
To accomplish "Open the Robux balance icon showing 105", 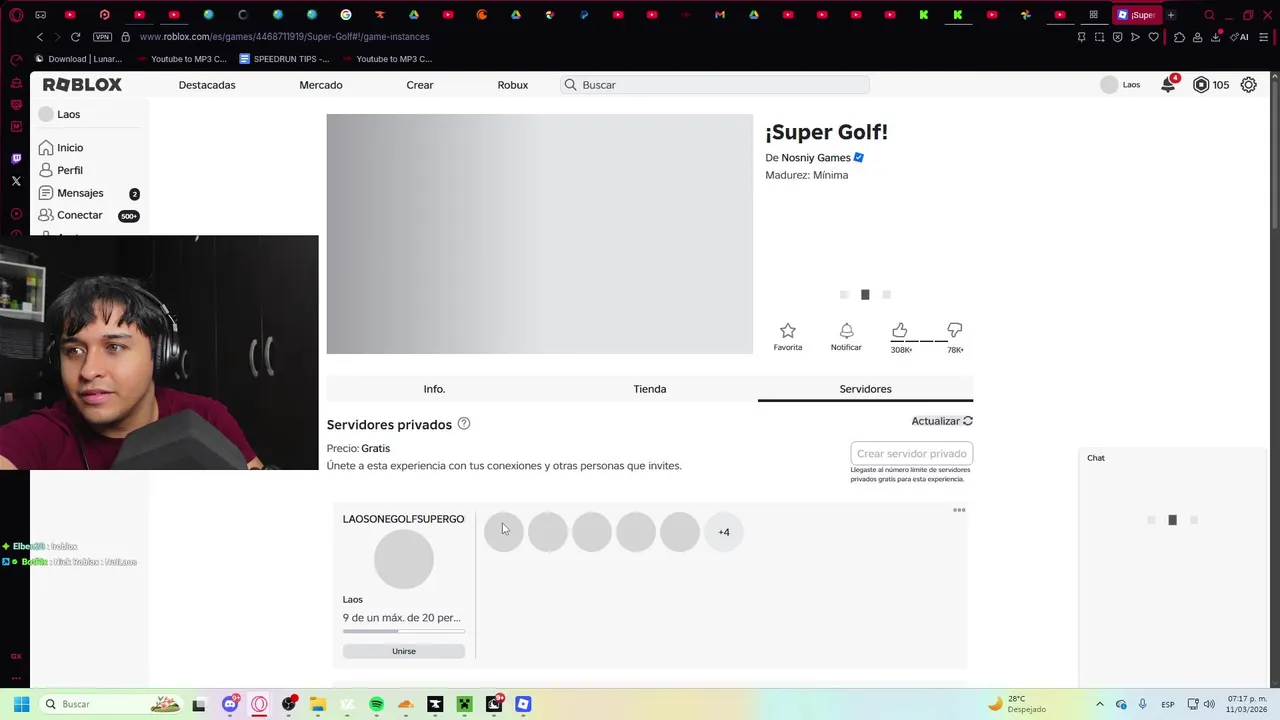I will pos(1201,85).
